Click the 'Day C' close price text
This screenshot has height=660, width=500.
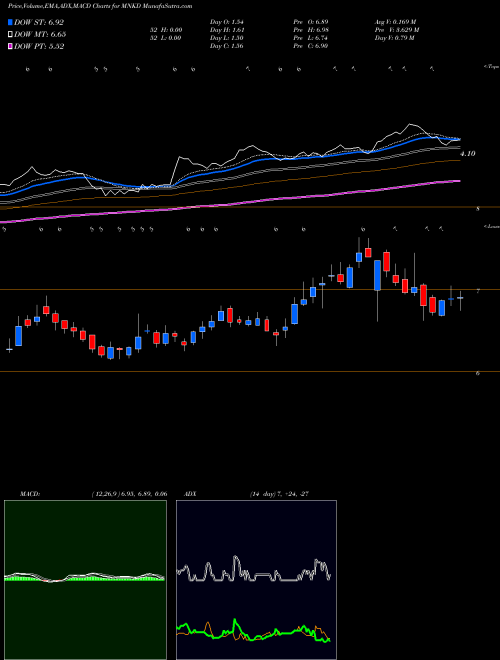tap(226, 46)
